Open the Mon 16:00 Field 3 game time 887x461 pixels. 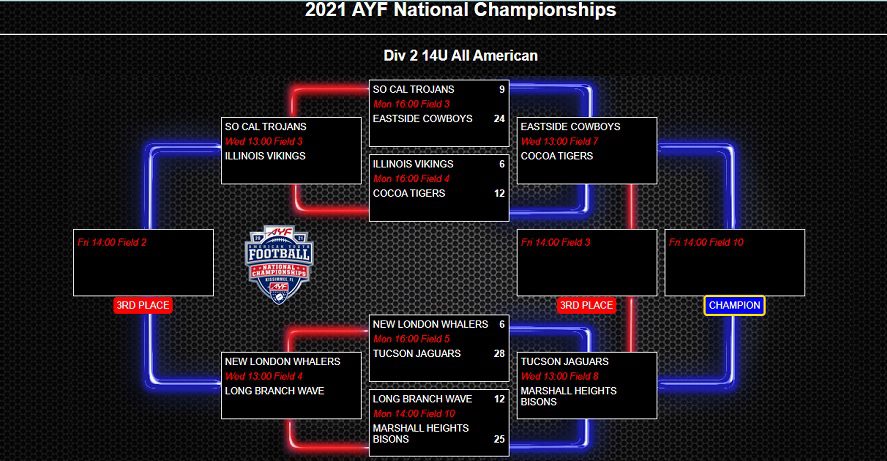(411, 104)
